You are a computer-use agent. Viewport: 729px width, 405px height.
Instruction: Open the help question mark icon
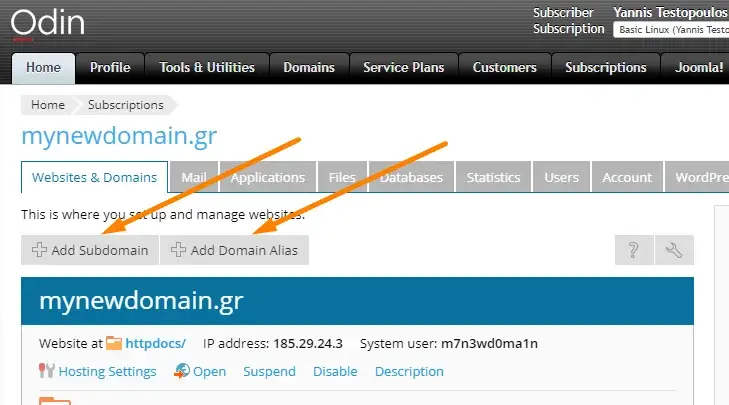634,250
